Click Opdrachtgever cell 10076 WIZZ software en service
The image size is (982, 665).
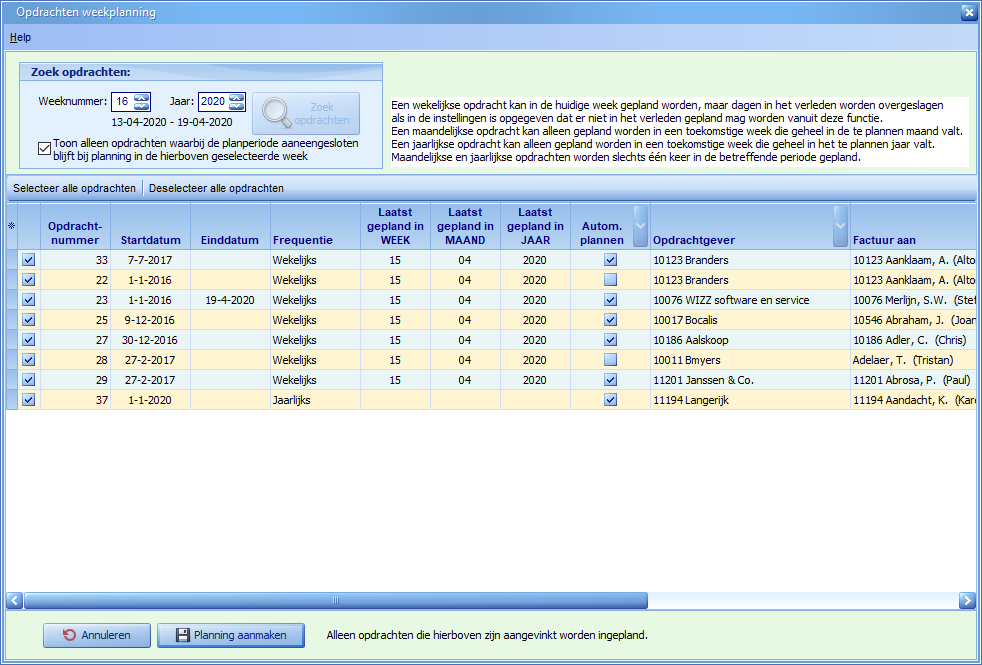(x=750, y=300)
